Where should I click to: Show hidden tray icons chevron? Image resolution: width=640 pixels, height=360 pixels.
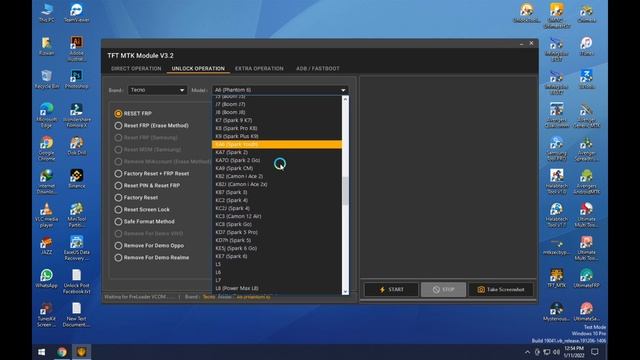(x=527, y=352)
